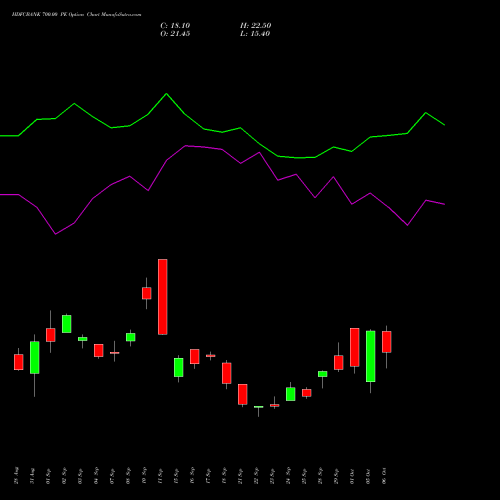The width and height of the screenshot is (500, 500).
Task: Click the 01 Sep date label
Action: coord(49,476)
